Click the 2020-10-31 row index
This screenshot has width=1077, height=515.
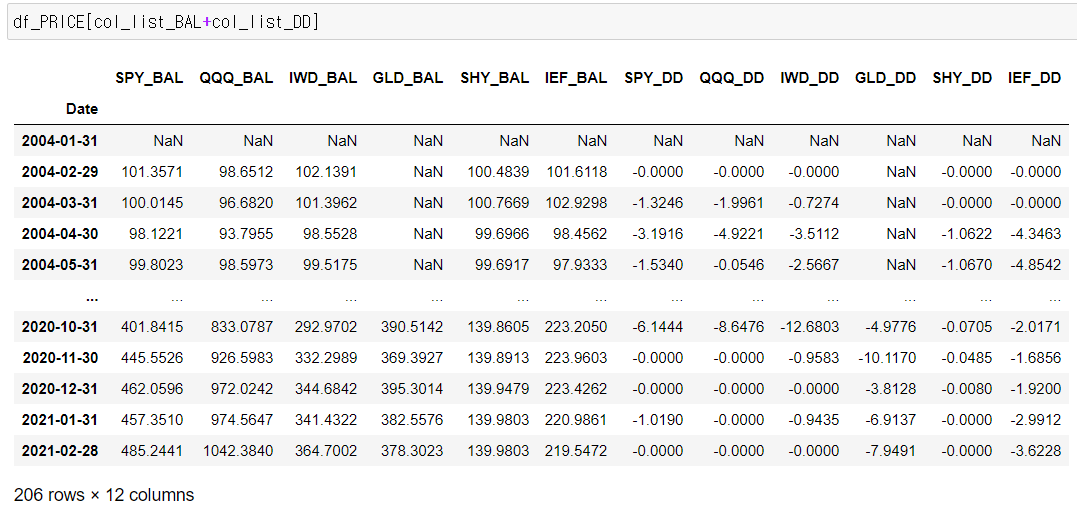tap(60, 327)
